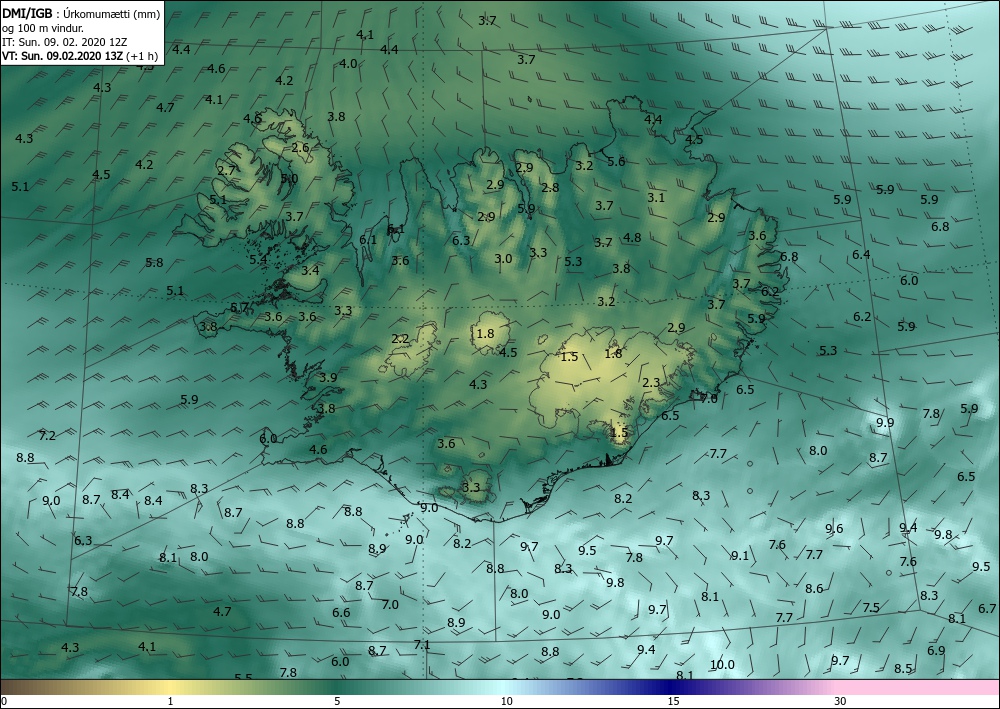The width and height of the screenshot is (1000, 709).
Task: Click the 7.1 value on the map
Action: tap(422, 645)
